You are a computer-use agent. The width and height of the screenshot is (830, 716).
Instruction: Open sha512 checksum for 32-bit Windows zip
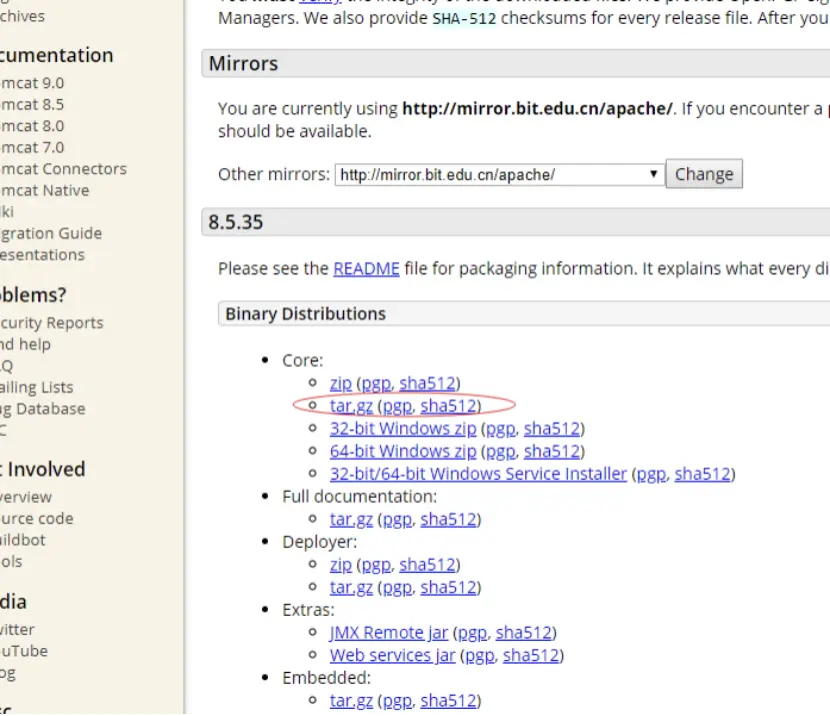click(x=552, y=429)
